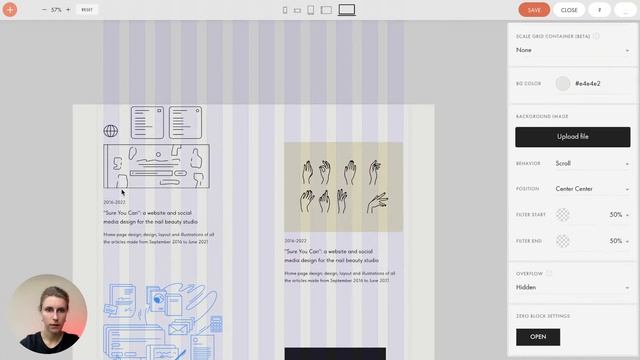This screenshot has width=640, height=360.
Task: Switch to the tablet portrait view
Action: click(x=311, y=10)
